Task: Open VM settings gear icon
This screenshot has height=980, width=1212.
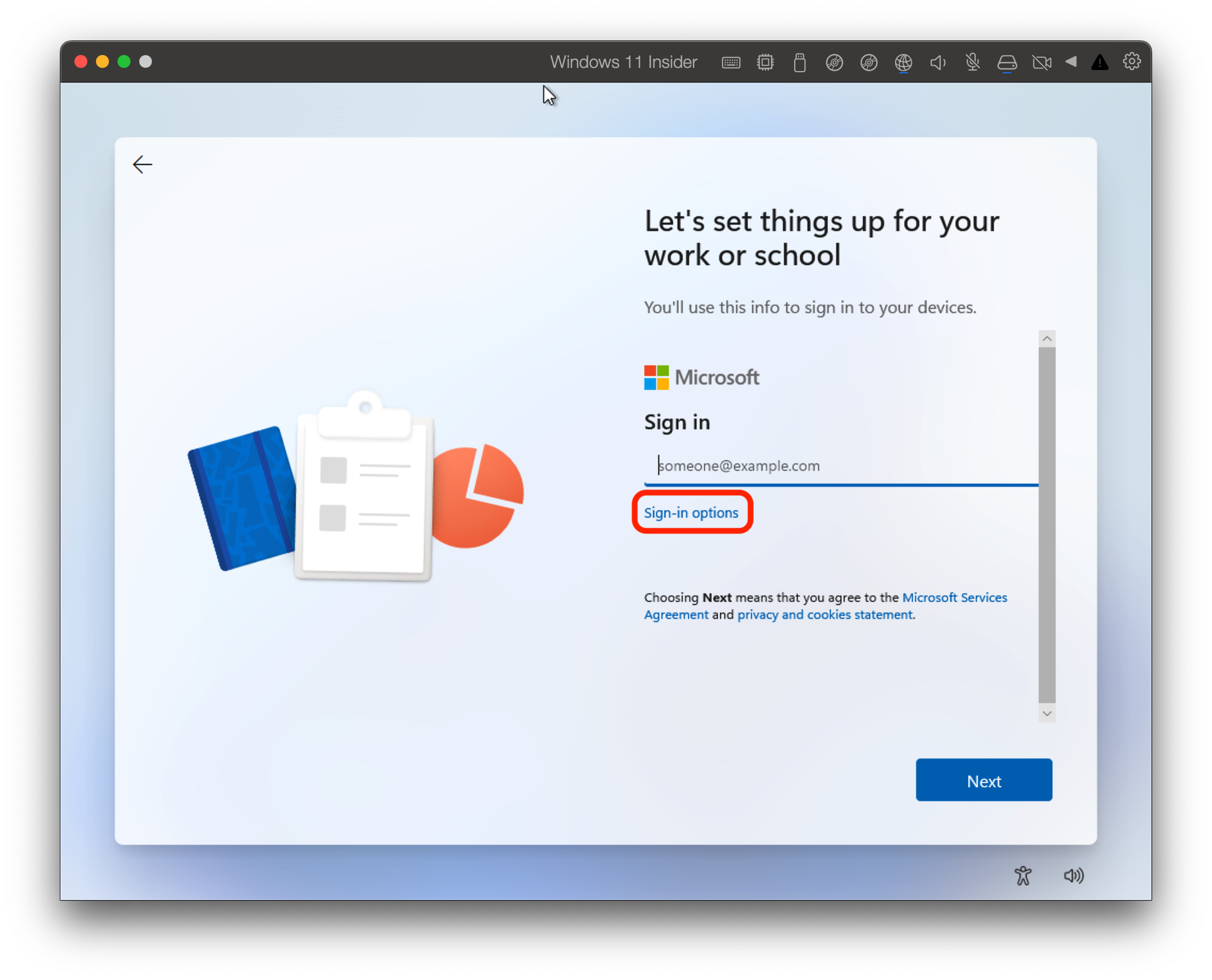Action: pyautogui.click(x=1131, y=61)
